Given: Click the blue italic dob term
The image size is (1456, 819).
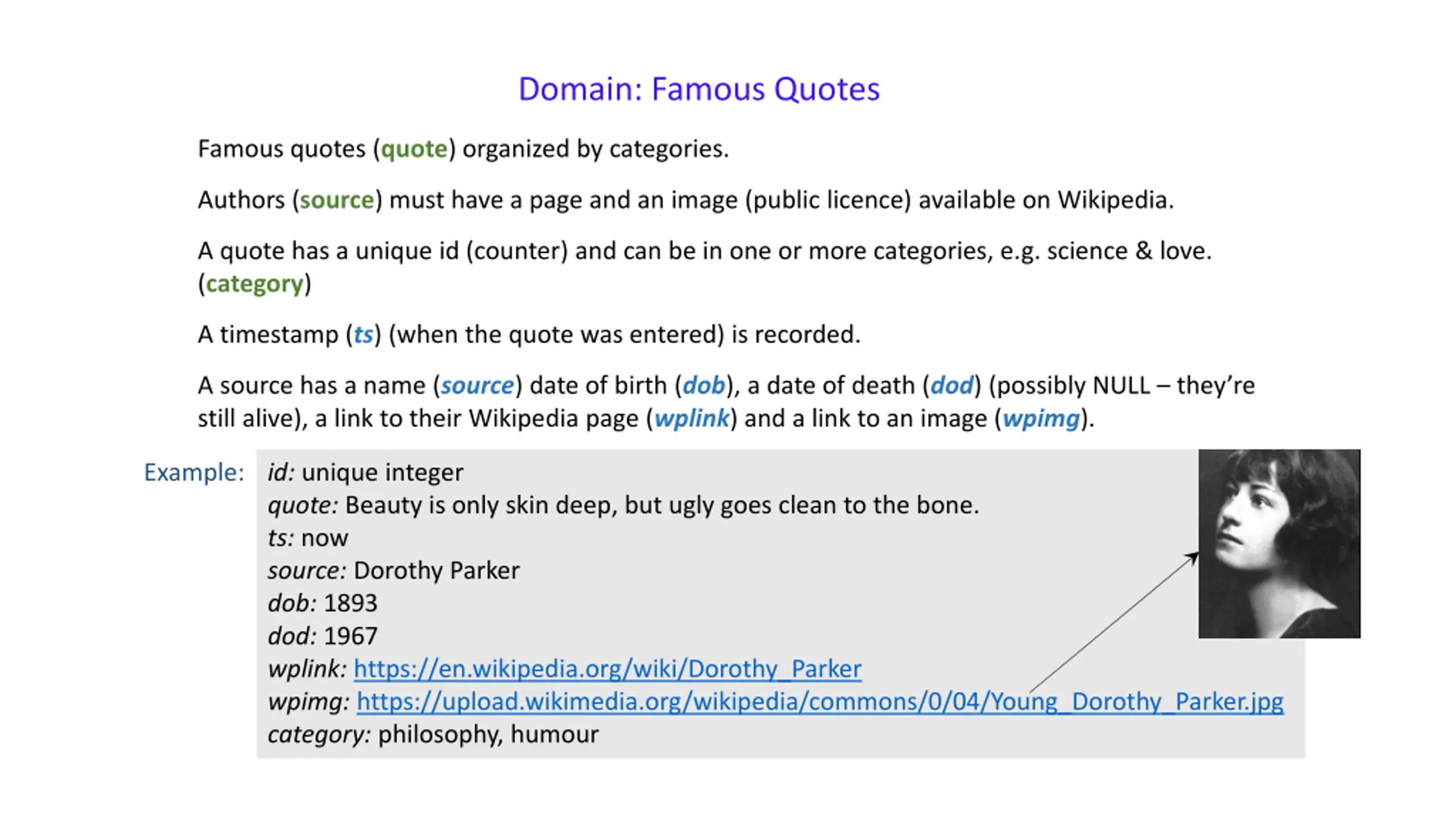Looking at the screenshot, I should [704, 386].
